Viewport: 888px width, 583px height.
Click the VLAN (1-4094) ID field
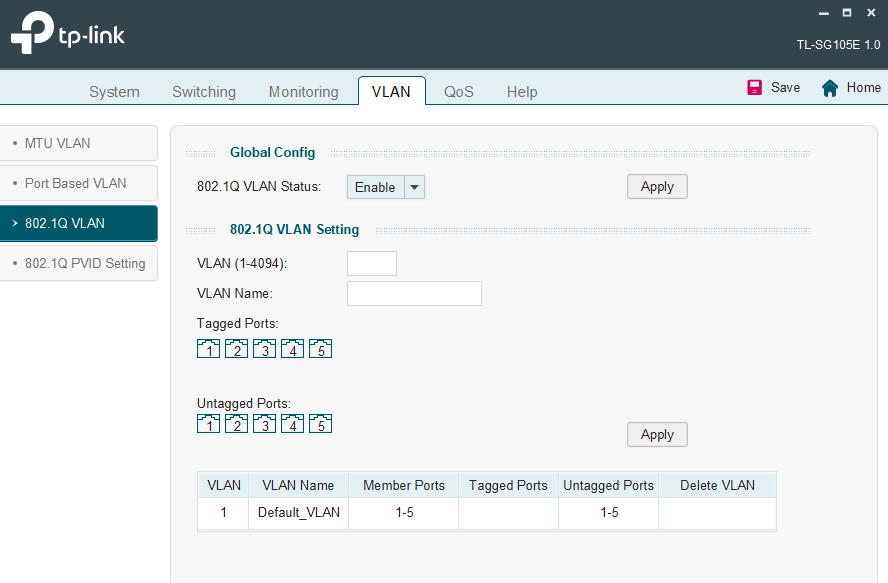pos(372,264)
